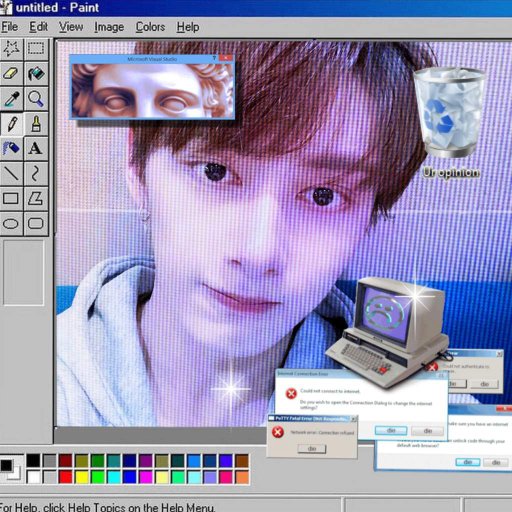Select the yellow palette color
512x512 pixels.
coord(82,477)
